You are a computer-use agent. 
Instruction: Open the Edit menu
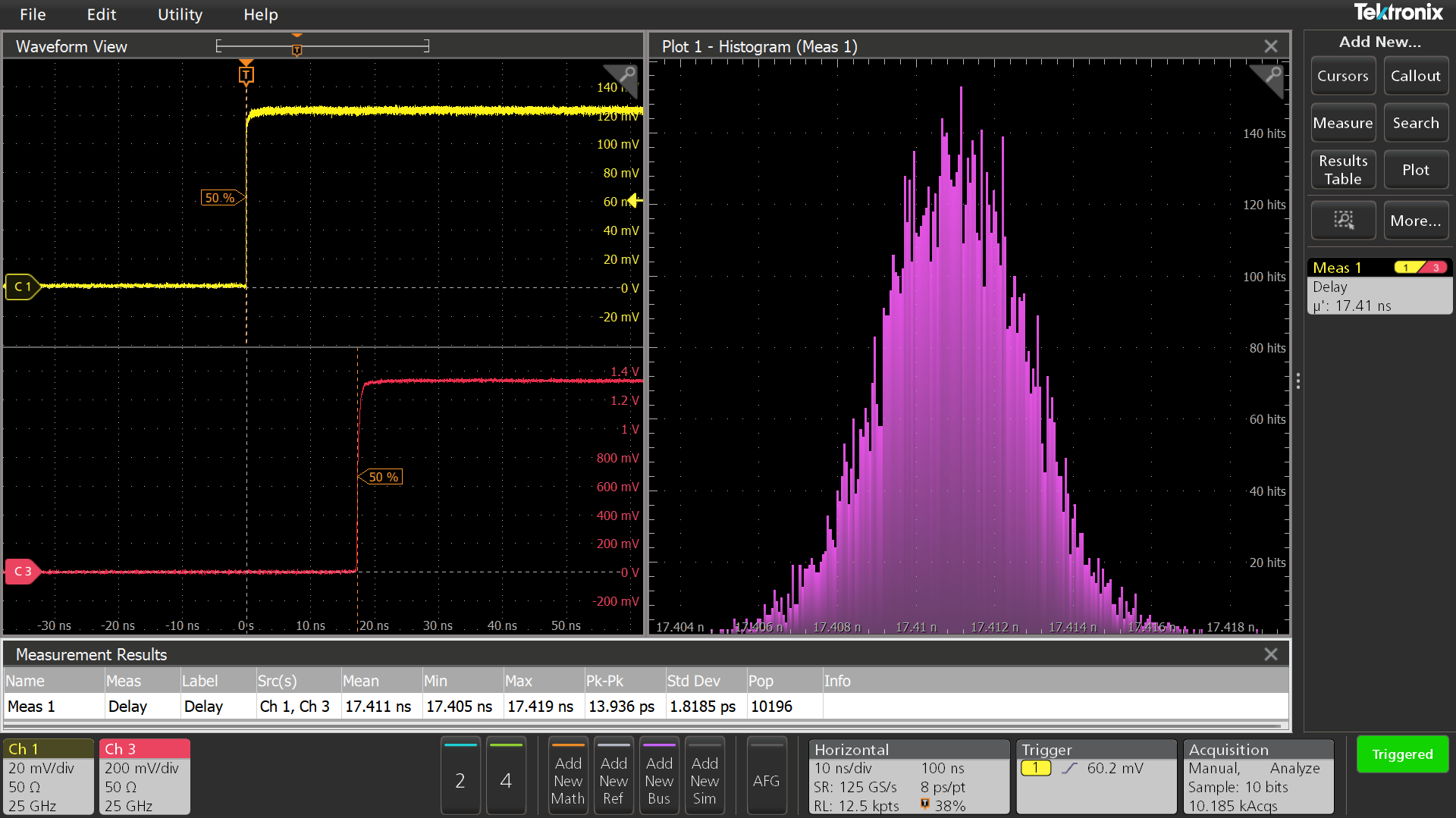[101, 14]
